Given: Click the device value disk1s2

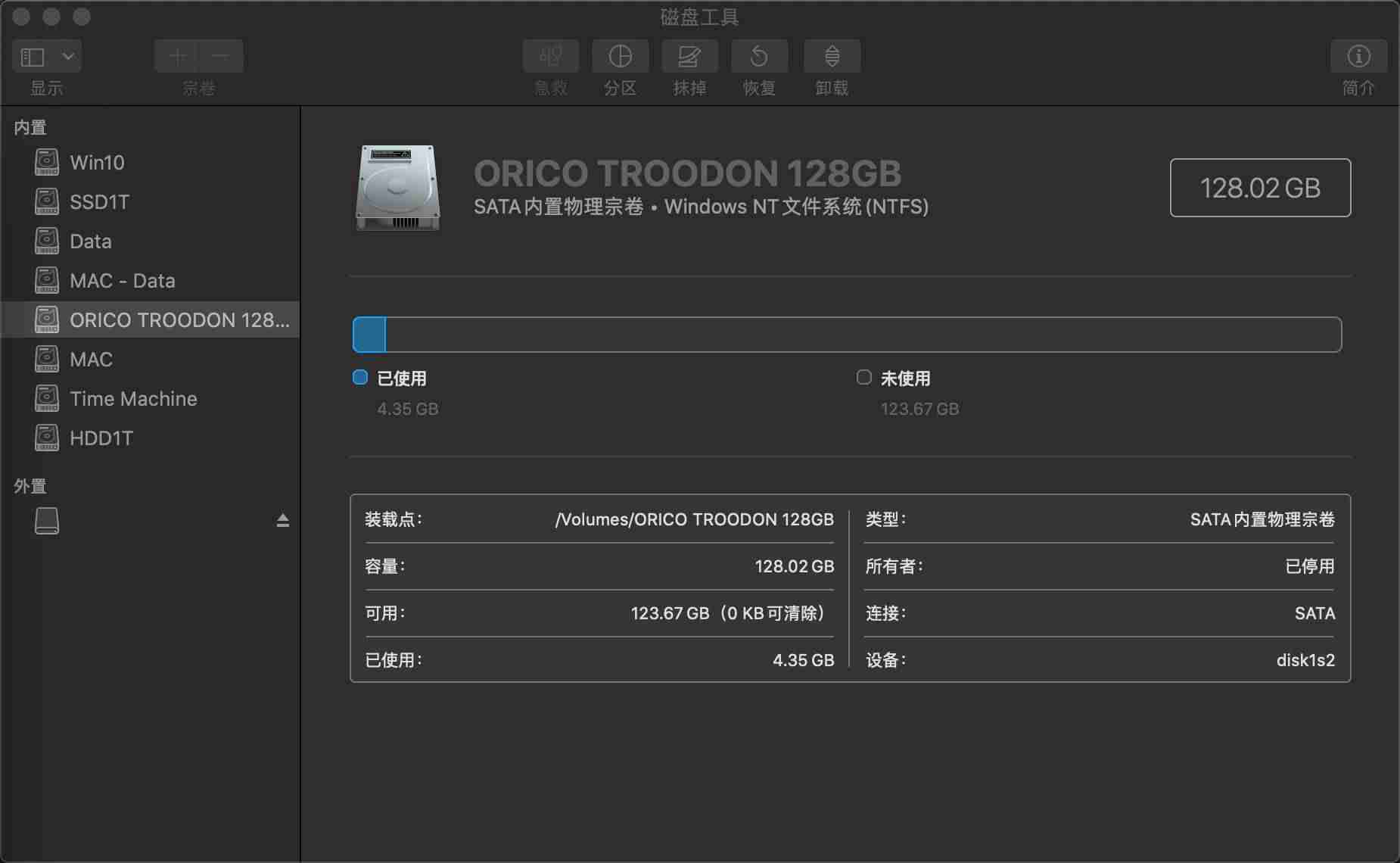Looking at the screenshot, I should coord(1305,660).
